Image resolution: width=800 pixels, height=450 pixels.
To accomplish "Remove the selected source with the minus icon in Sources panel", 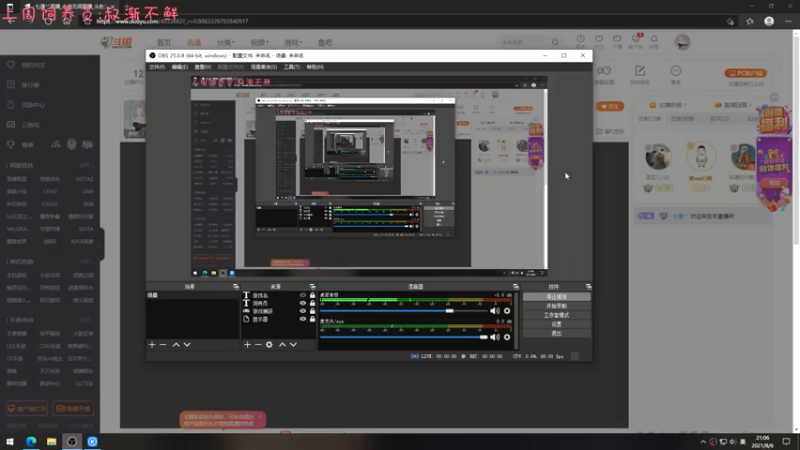I will click(258, 345).
